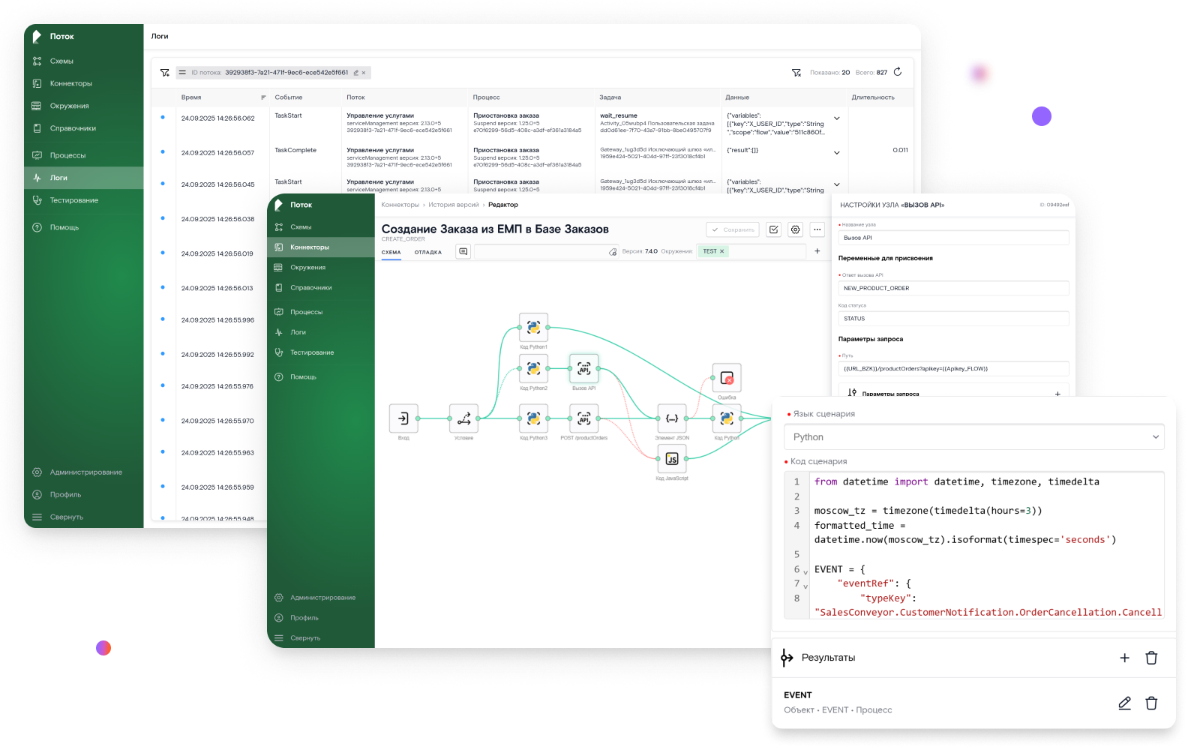Click the plus icon next to Результаты

[1124, 658]
